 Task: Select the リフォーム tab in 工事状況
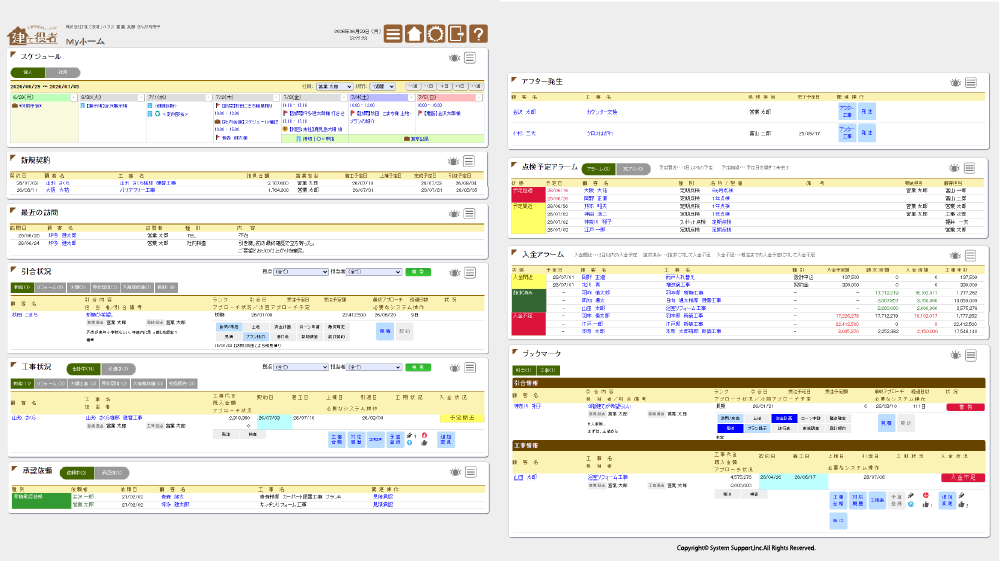[x=50, y=384]
